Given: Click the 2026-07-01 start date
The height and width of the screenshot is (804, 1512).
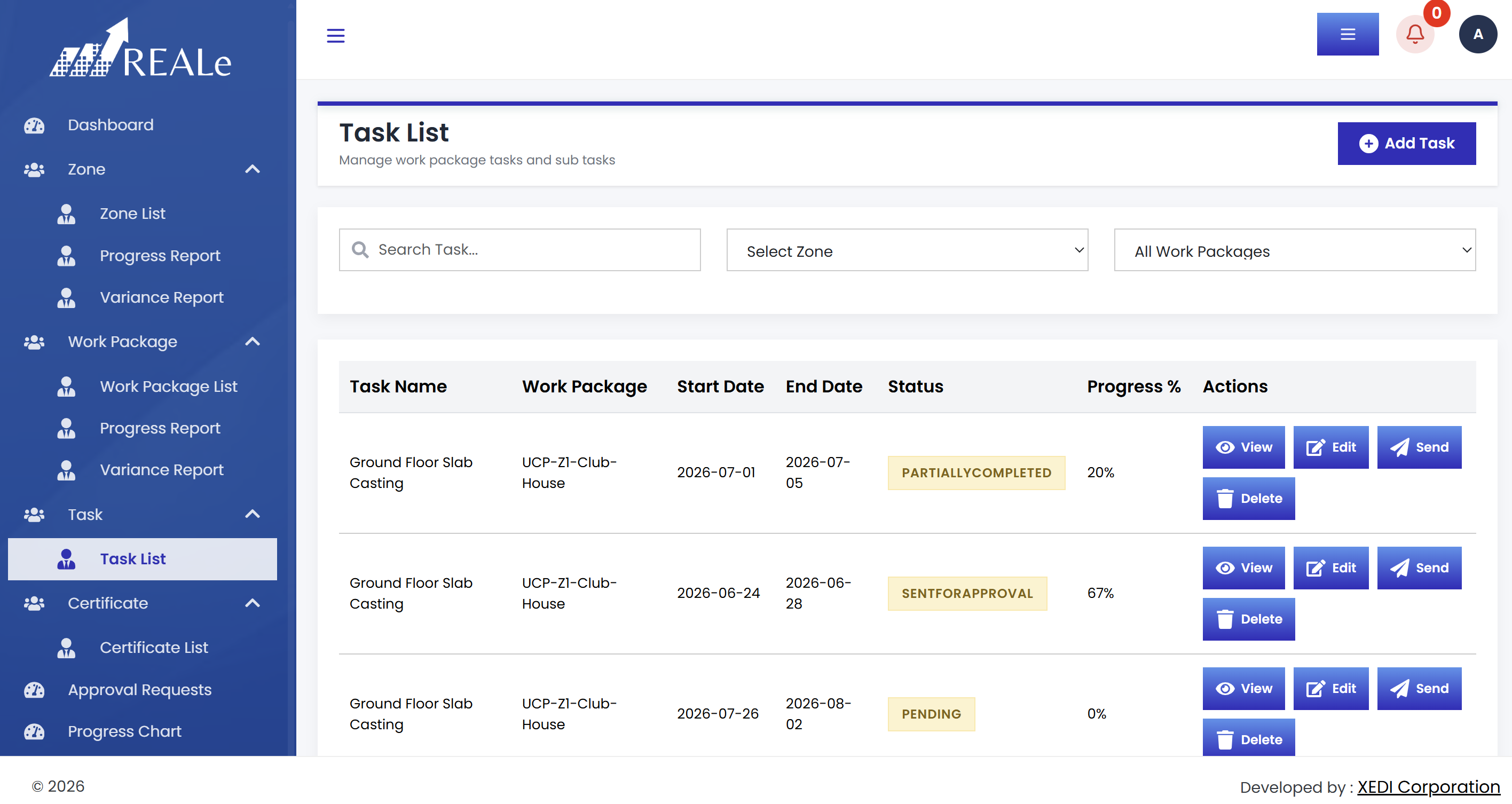Looking at the screenshot, I should coord(715,473).
